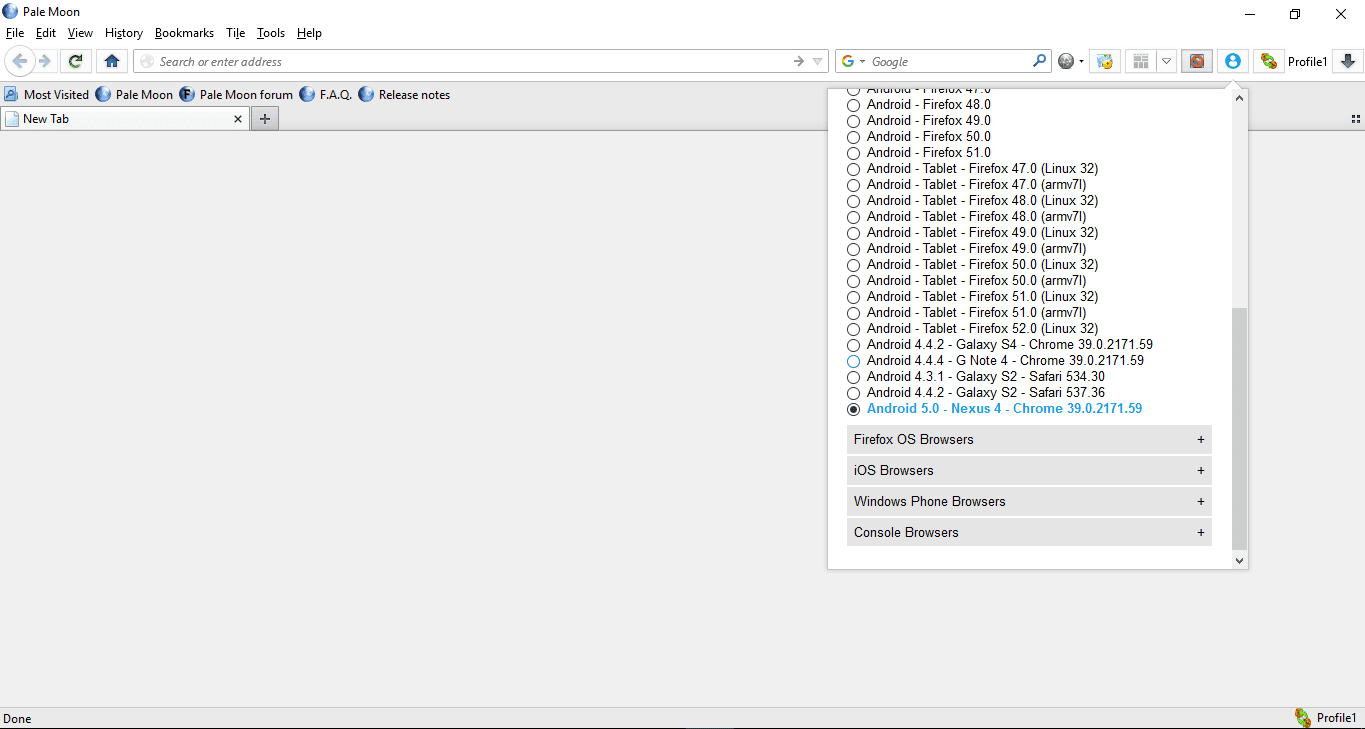This screenshot has height=729, width=1365.
Task: Open the address bar history dropdown
Action: [818, 61]
